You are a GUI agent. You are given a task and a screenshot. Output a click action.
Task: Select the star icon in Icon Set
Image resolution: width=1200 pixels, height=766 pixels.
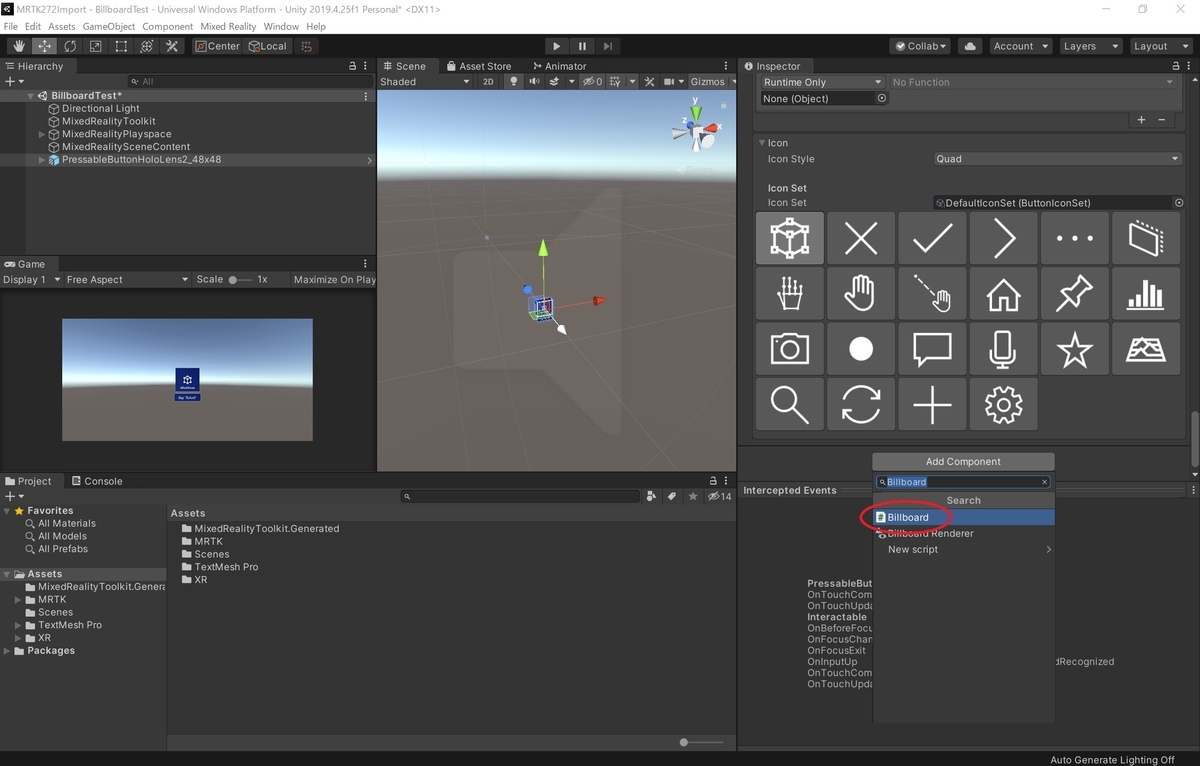point(1074,349)
